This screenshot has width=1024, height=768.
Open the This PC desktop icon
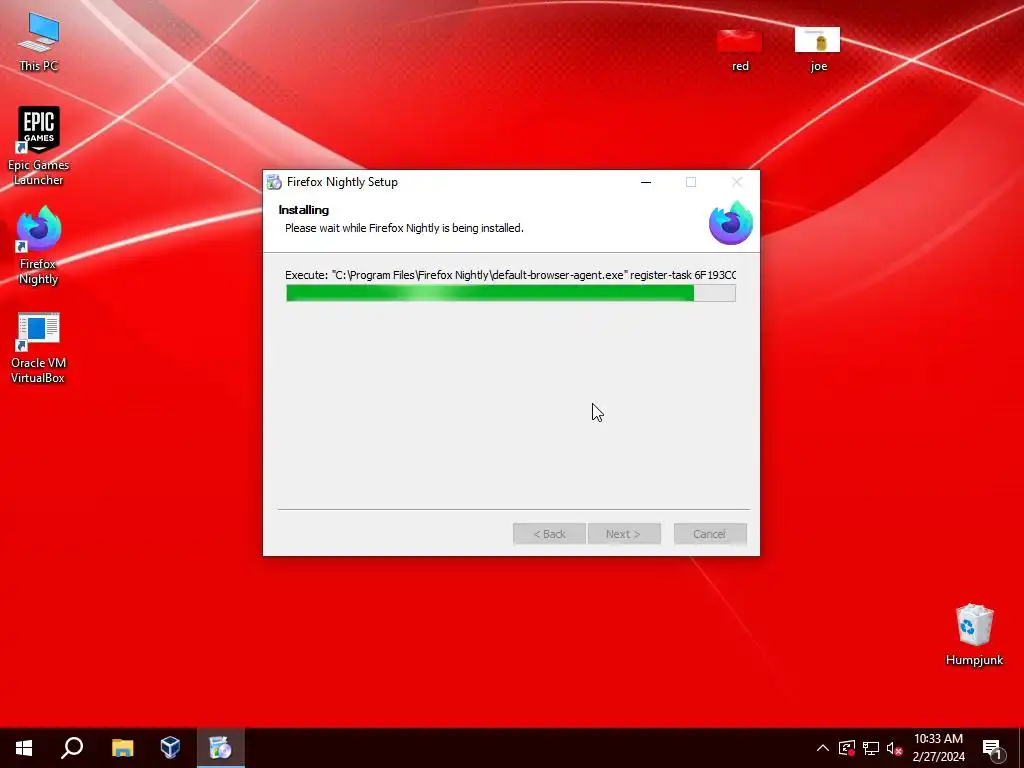pyautogui.click(x=39, y=42)
